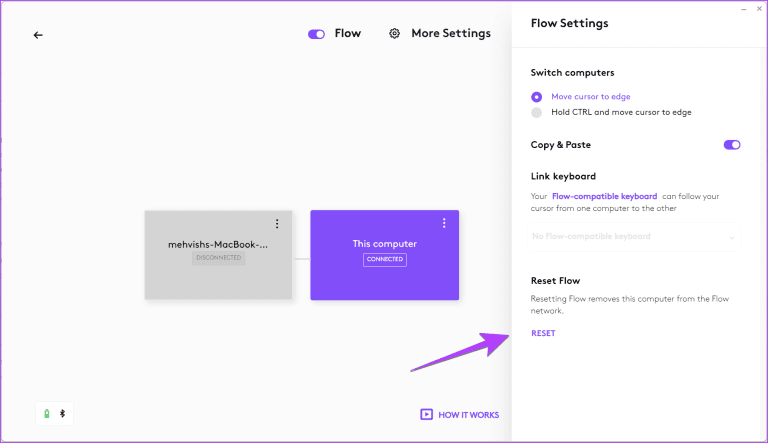This screenshot has height=443, width=768.
Task: Click the How It Works play icon
Action: pyautogui.click(x=427, y=414)
